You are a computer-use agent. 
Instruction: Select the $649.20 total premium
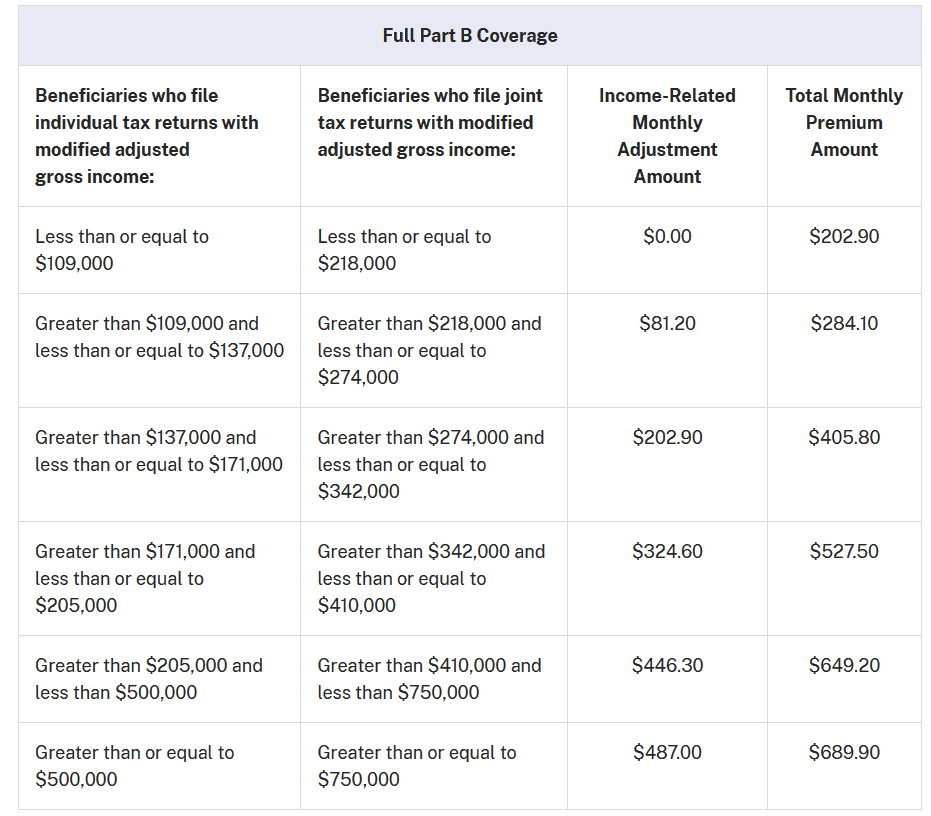844,666
